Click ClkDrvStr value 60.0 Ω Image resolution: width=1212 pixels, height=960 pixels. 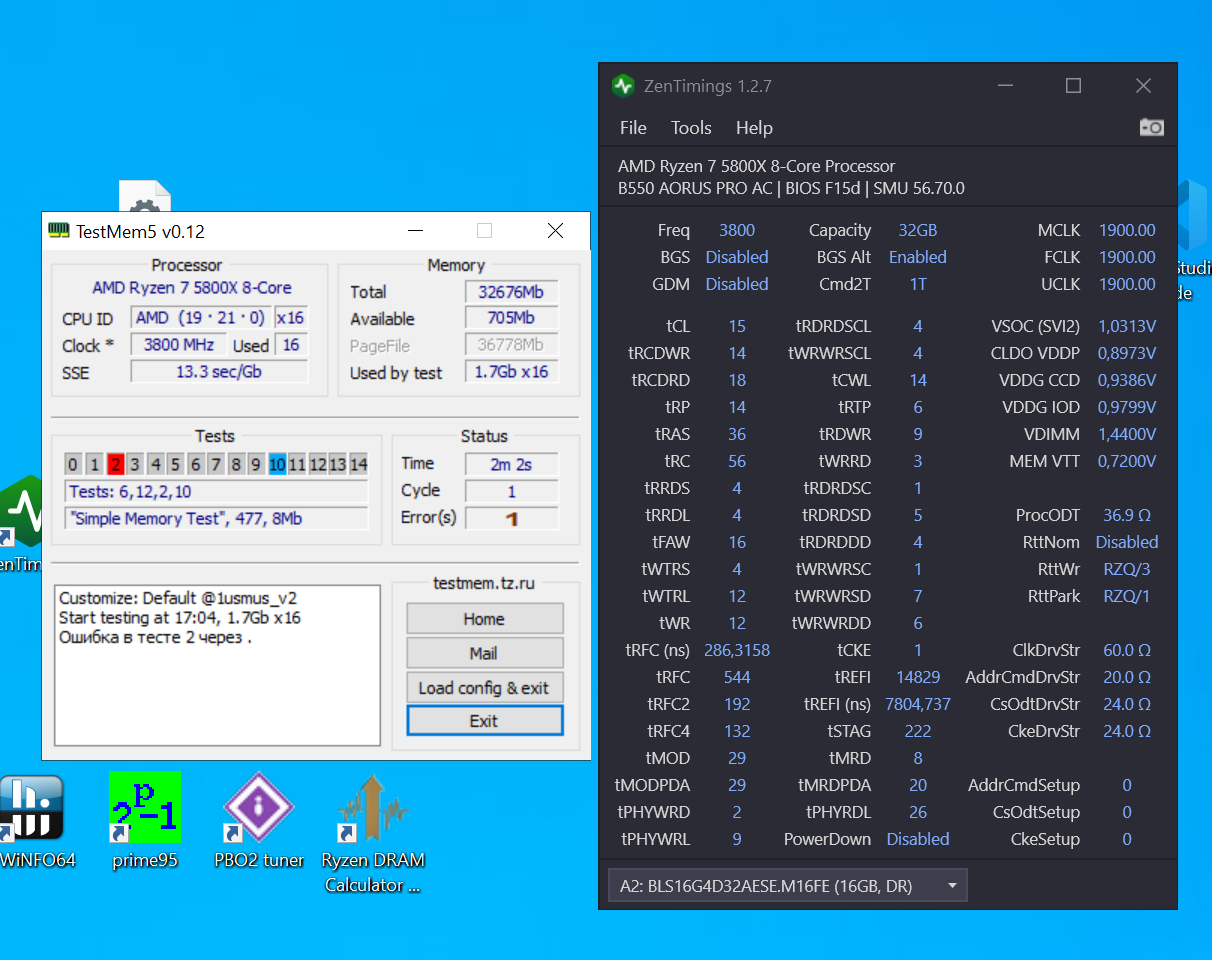(x=1127, y=651)
